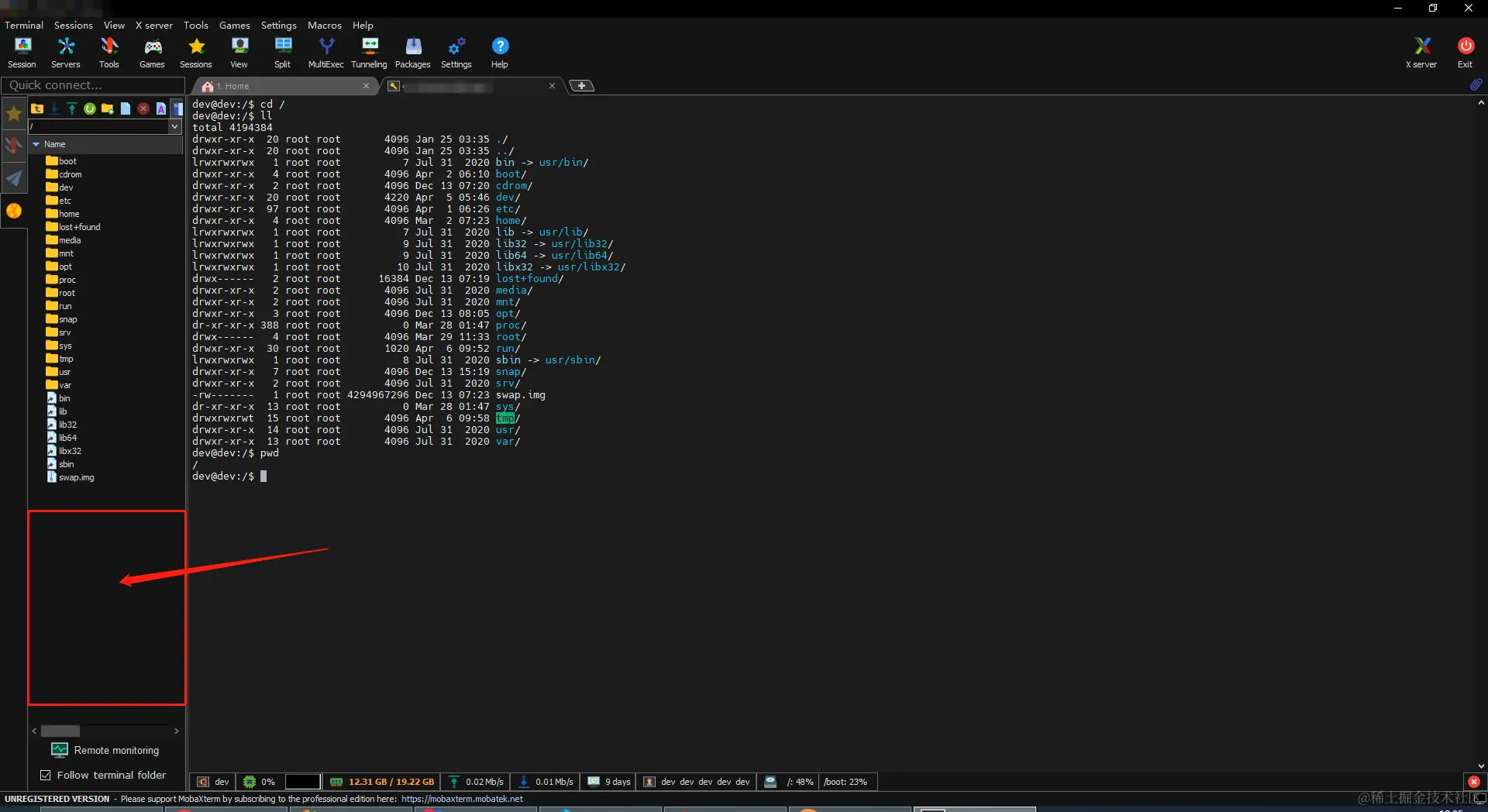
Task: Open the mobaxterm.mobatek.net link
Action: click(462, 799)
